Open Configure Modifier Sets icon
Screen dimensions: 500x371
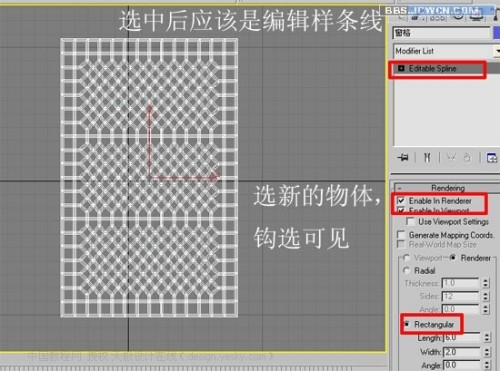492,157
